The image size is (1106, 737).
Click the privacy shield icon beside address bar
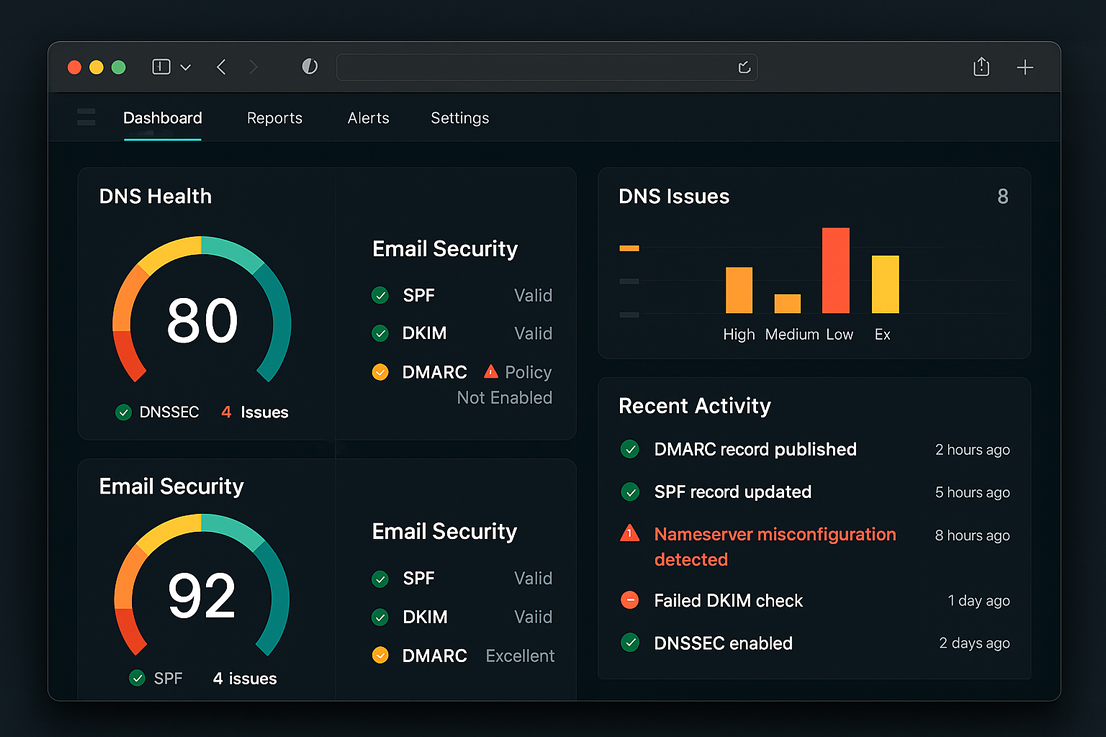tap(310, 67)
